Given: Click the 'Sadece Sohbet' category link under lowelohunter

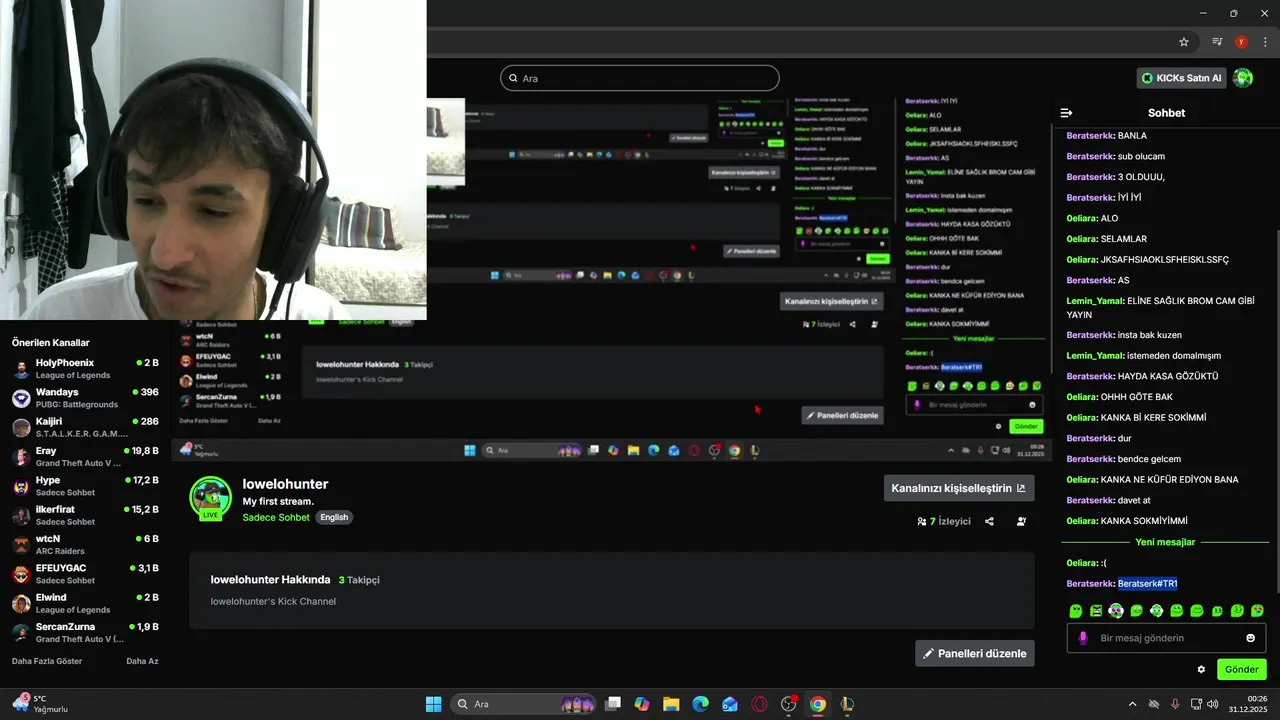Looking at the screenshot, I should (276, 517).
